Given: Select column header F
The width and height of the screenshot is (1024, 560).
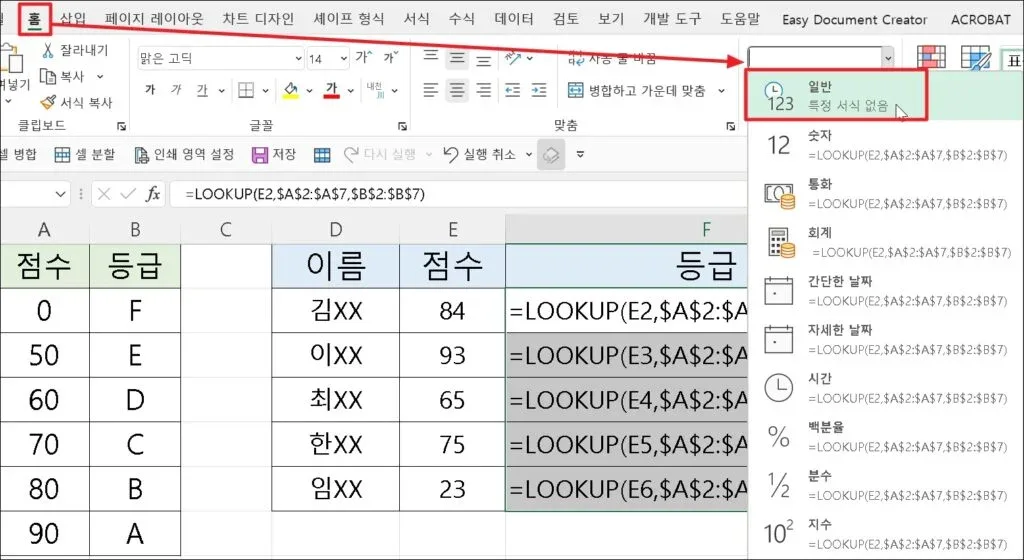Looking at the screenshot, I should point(705,229).
